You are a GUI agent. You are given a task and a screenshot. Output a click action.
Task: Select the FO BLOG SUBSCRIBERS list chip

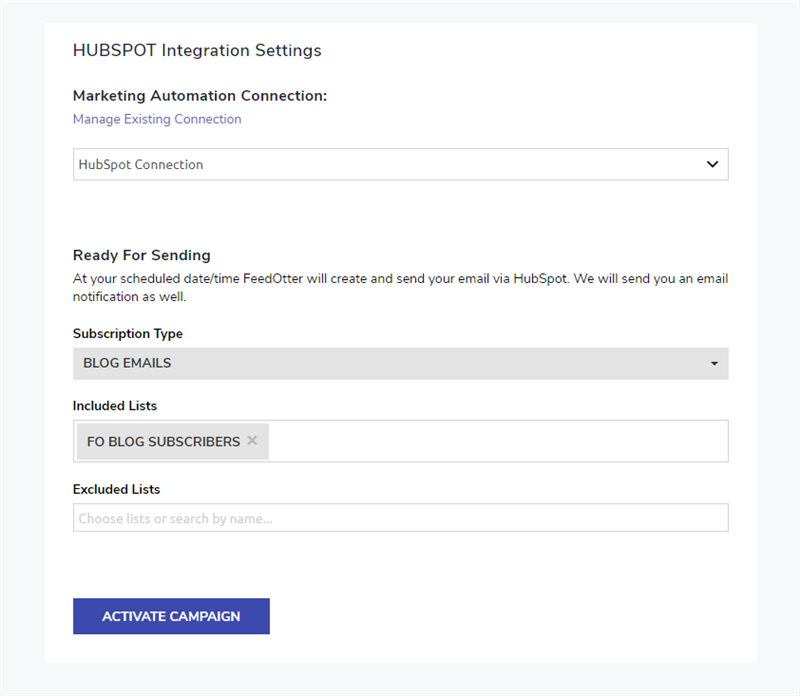click(x=163, y=441)
